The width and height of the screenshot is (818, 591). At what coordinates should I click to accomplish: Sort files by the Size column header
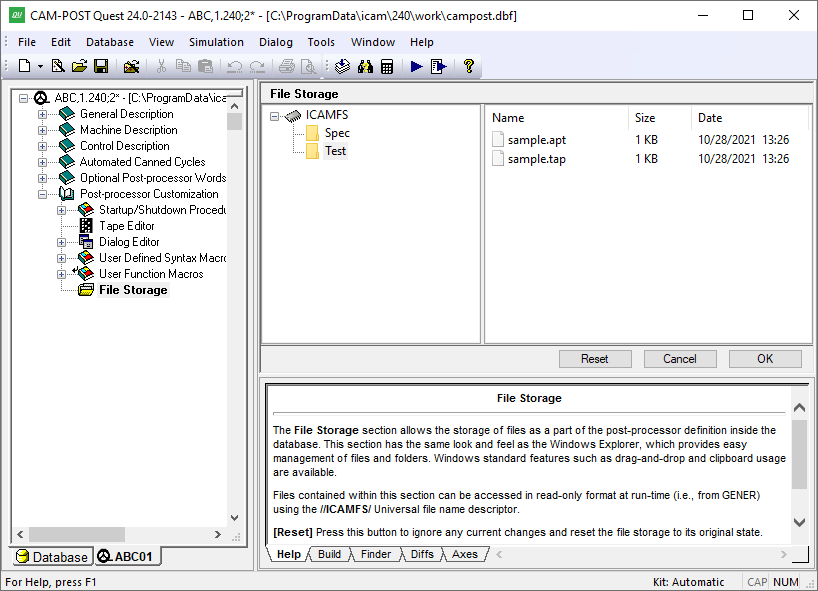coord(660,118)
